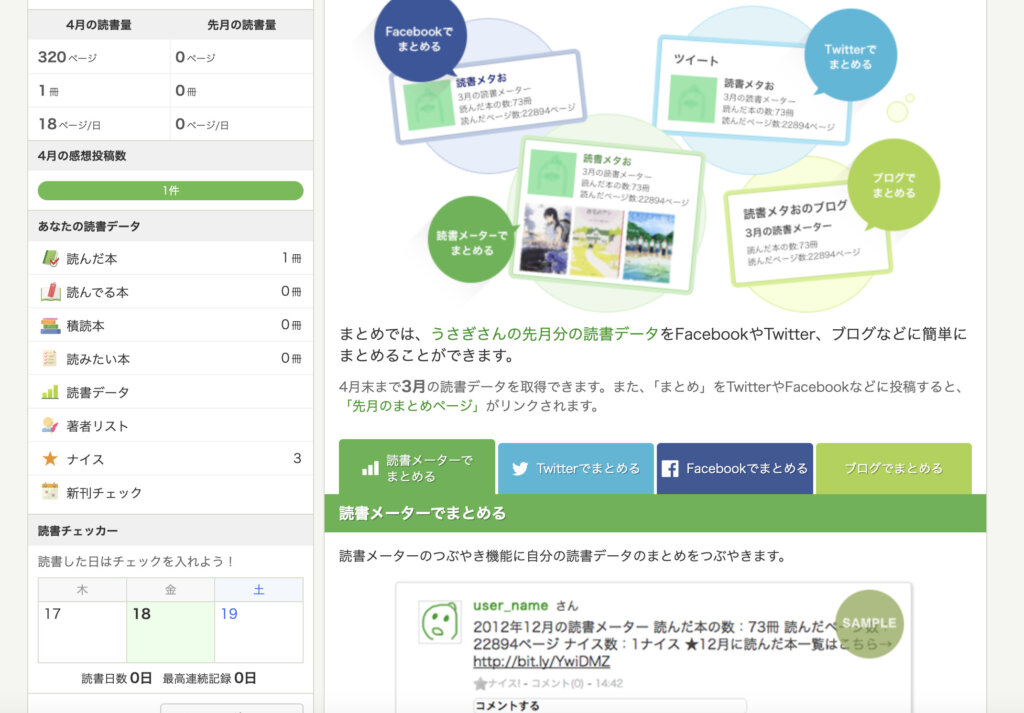This screenshot has width=1024, height=713.
Task: Open the http://bit.ly/YwiDMZ link
Action: coord(541,662)
